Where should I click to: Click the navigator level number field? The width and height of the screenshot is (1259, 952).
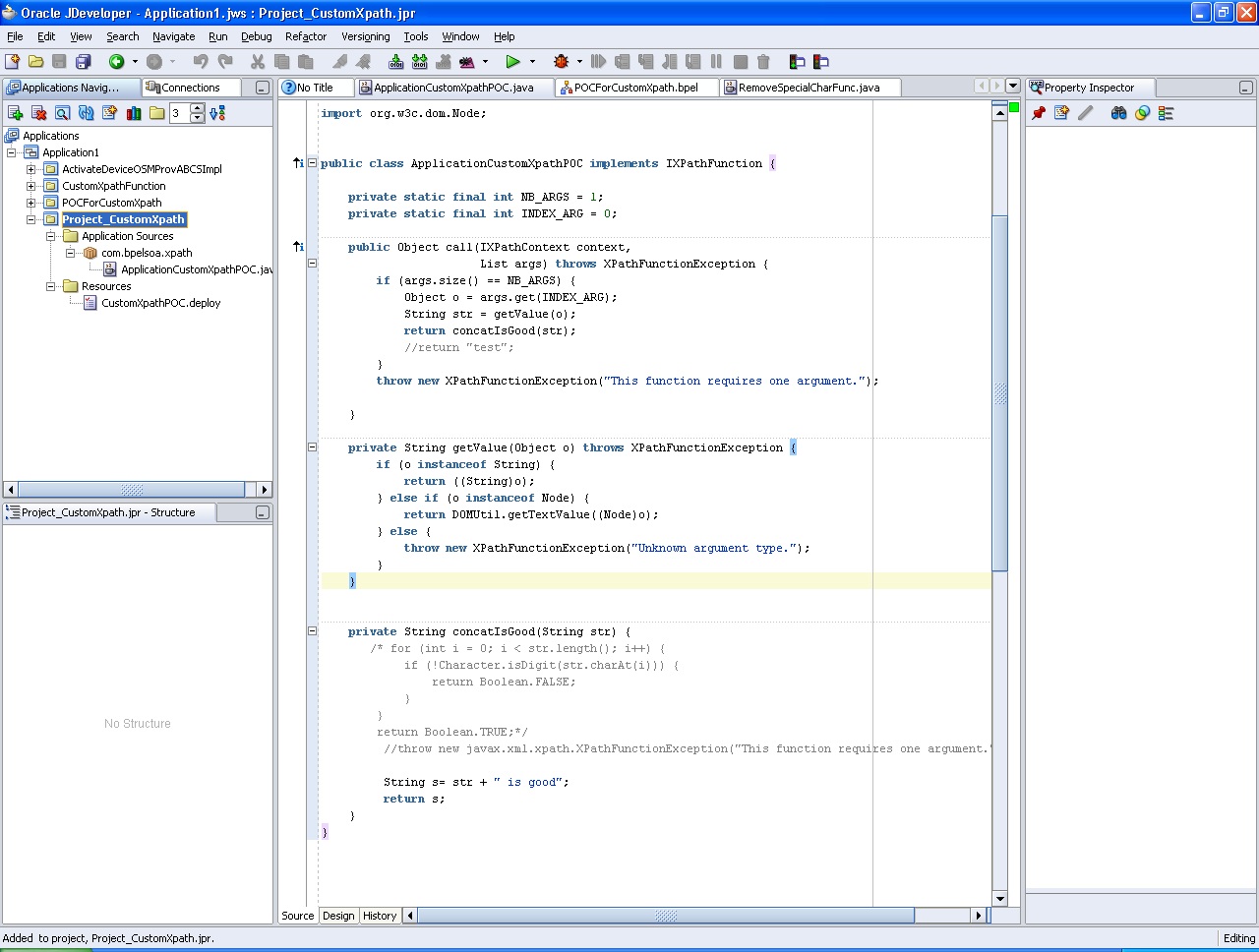click(x=179, y=113)
